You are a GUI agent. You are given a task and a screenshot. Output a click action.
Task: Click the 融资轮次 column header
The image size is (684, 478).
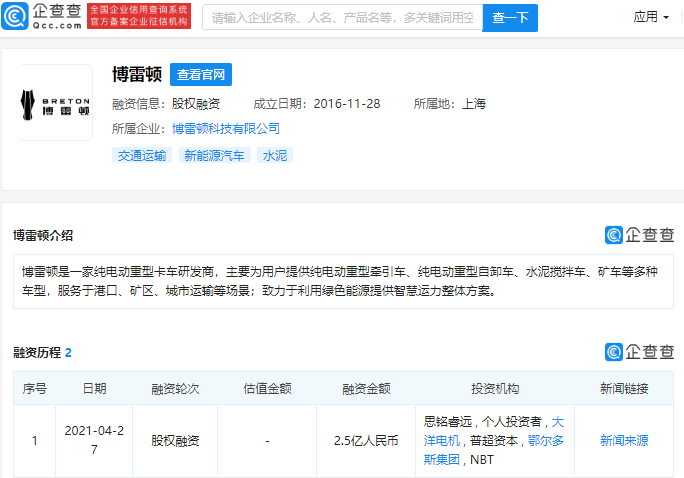click(175, 388)
